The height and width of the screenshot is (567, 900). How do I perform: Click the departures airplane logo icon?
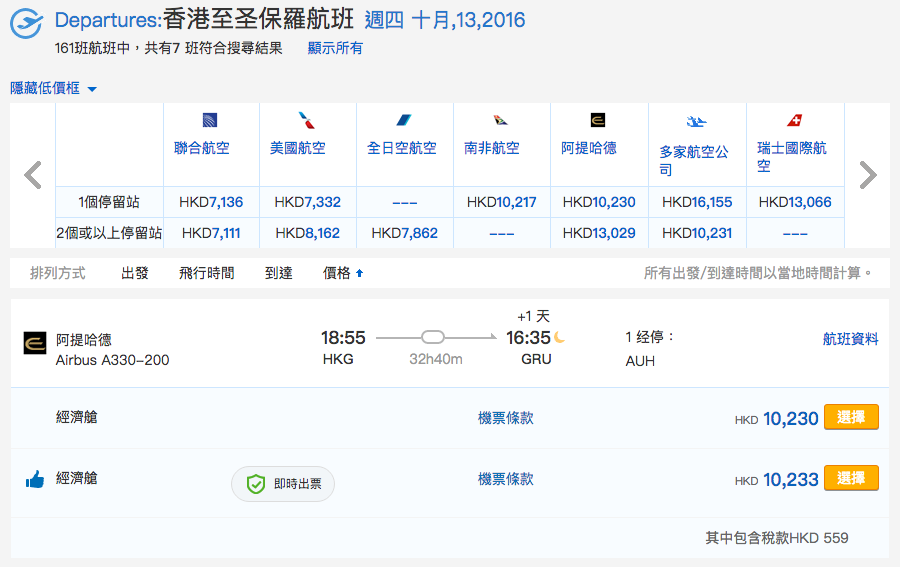tap(26, 24)
